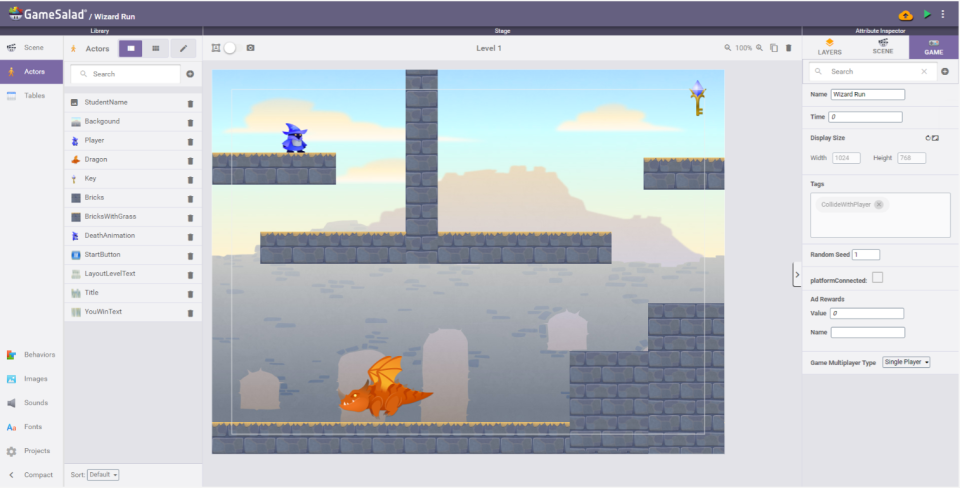Open the Tables library section
The height and width of the screenshot is (488, 960).
[x=31, y=96]
